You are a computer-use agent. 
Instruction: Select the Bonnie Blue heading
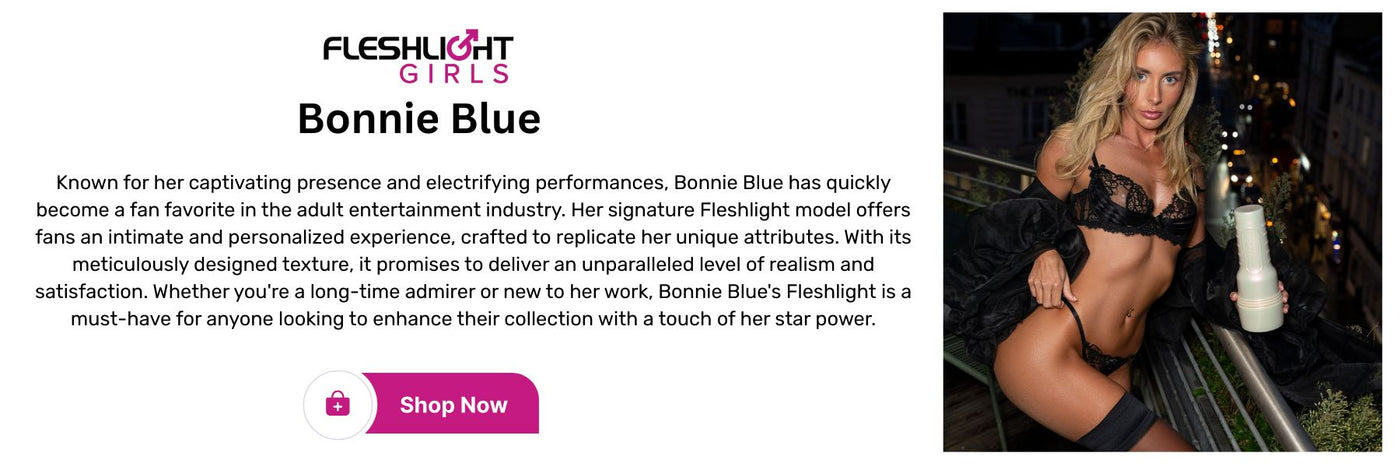[419, 119]
